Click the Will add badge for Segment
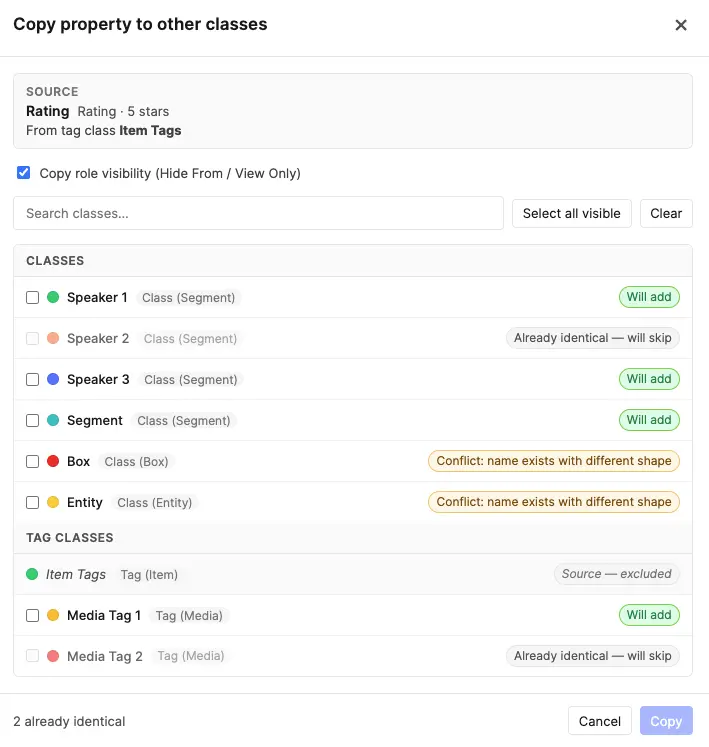709x747 pixels. point(649,420)
